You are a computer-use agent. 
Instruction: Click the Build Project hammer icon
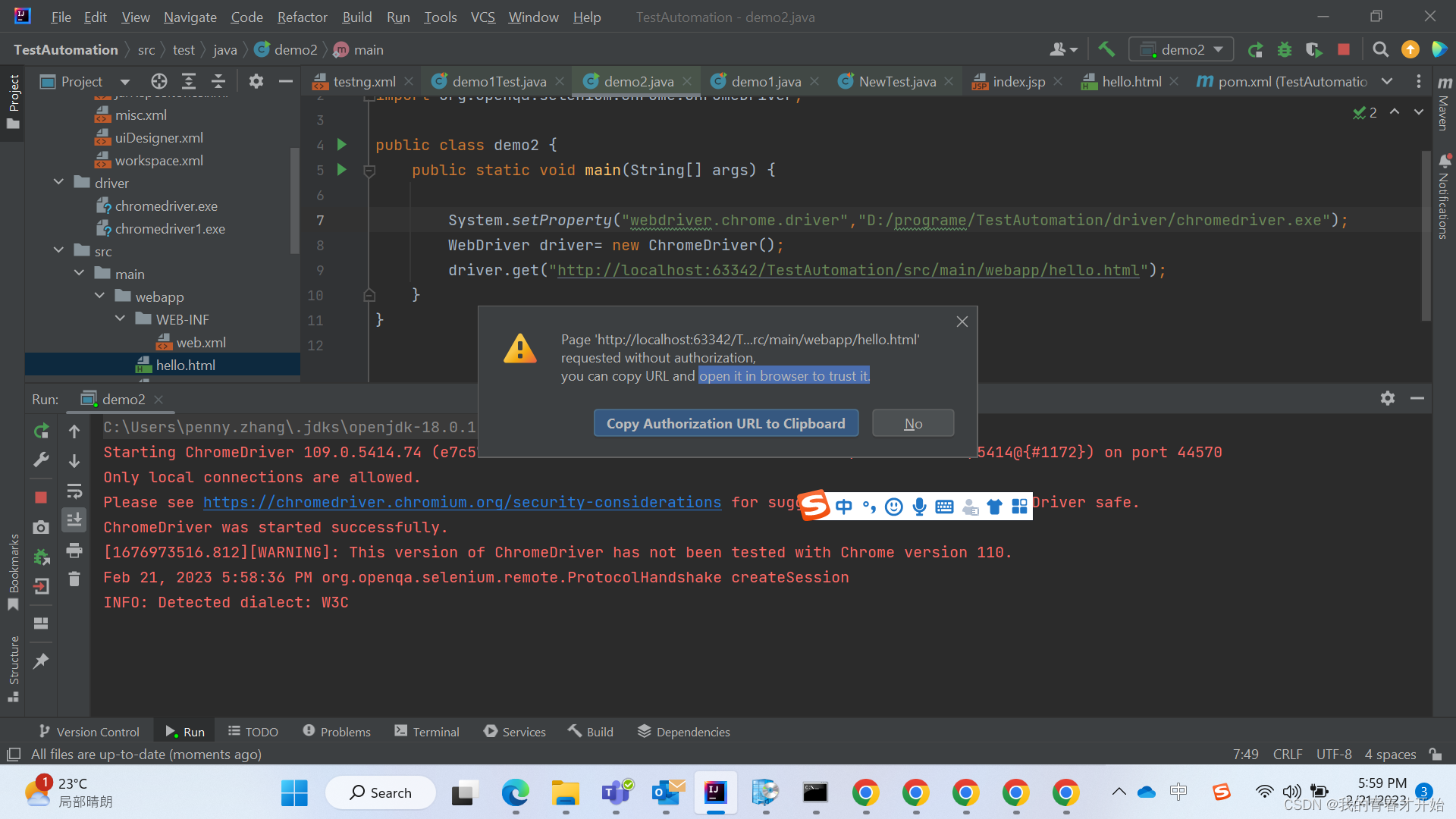tap(1106, 49)
